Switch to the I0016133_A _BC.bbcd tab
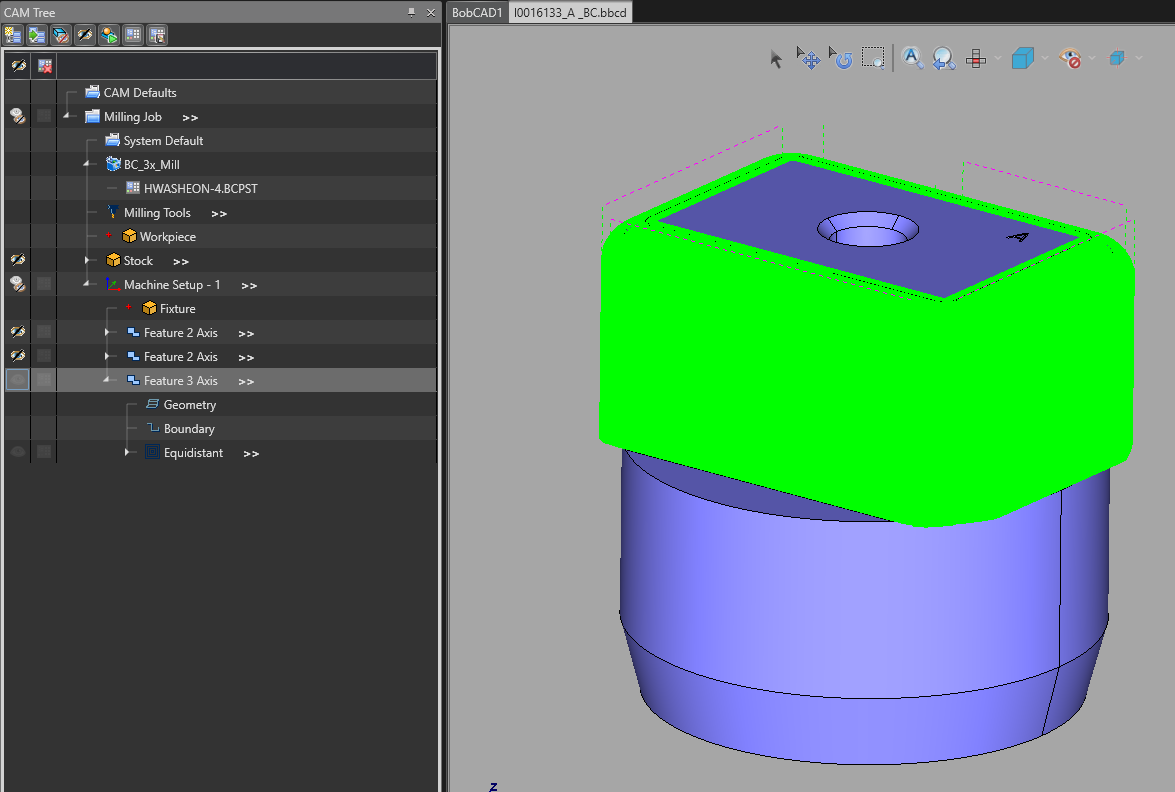1175x792 pixels. (x=570, y=12)
